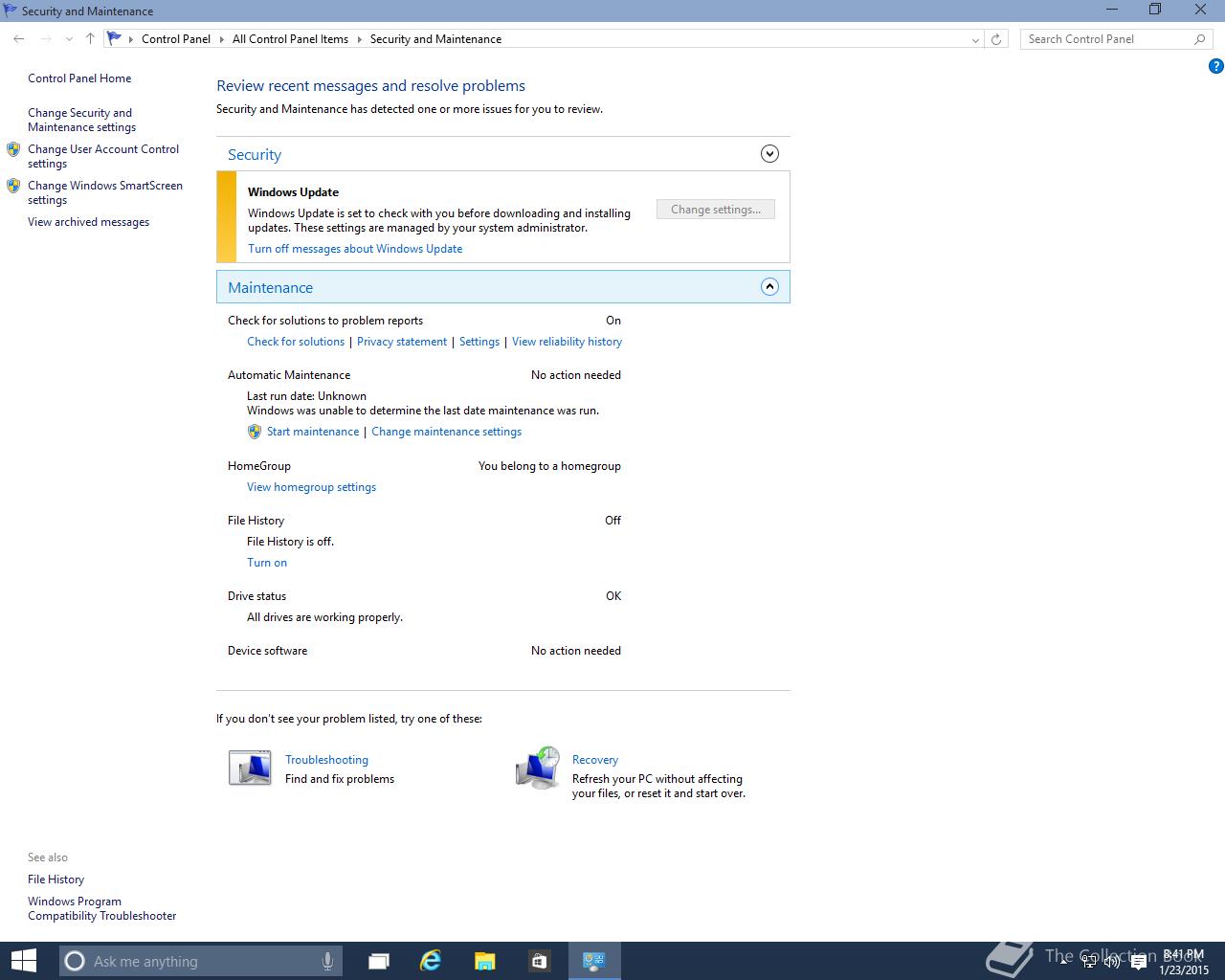The width and height of the screenshot is (1225, 980).
Task: Launch Internet Explorer from the taskbar
Action: [432, 961]
